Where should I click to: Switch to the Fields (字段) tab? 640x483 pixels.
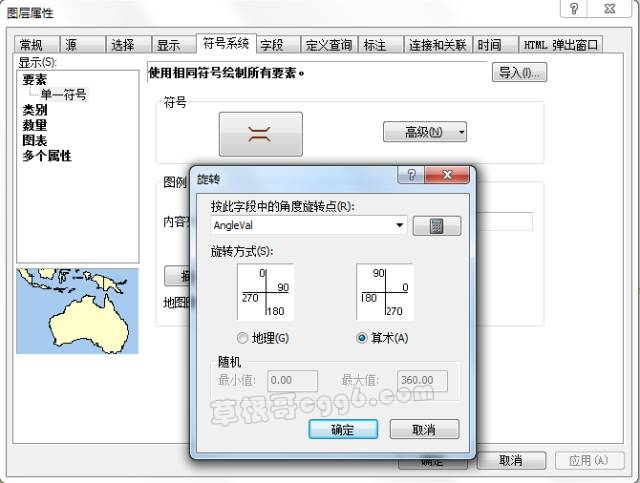point(278,45)
